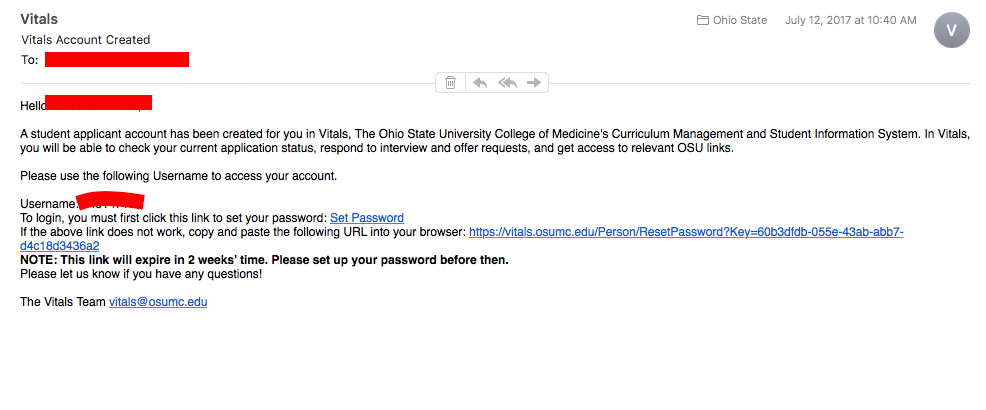
Task: Click the redacted value after Username
Action: click(x=111, y=201)
